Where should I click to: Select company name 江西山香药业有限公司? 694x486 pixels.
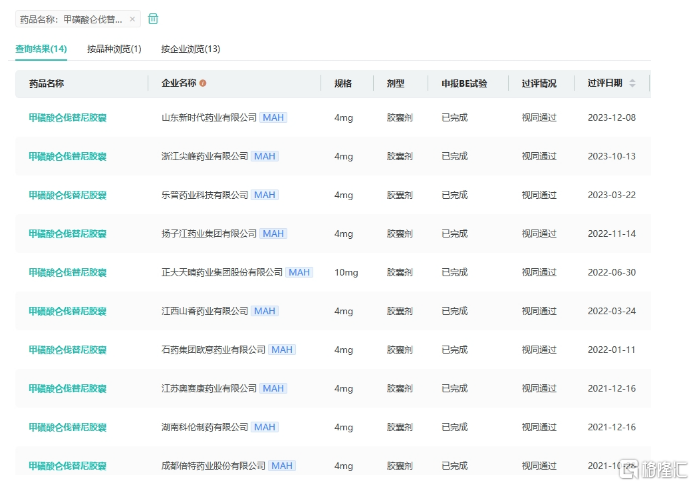204,311
